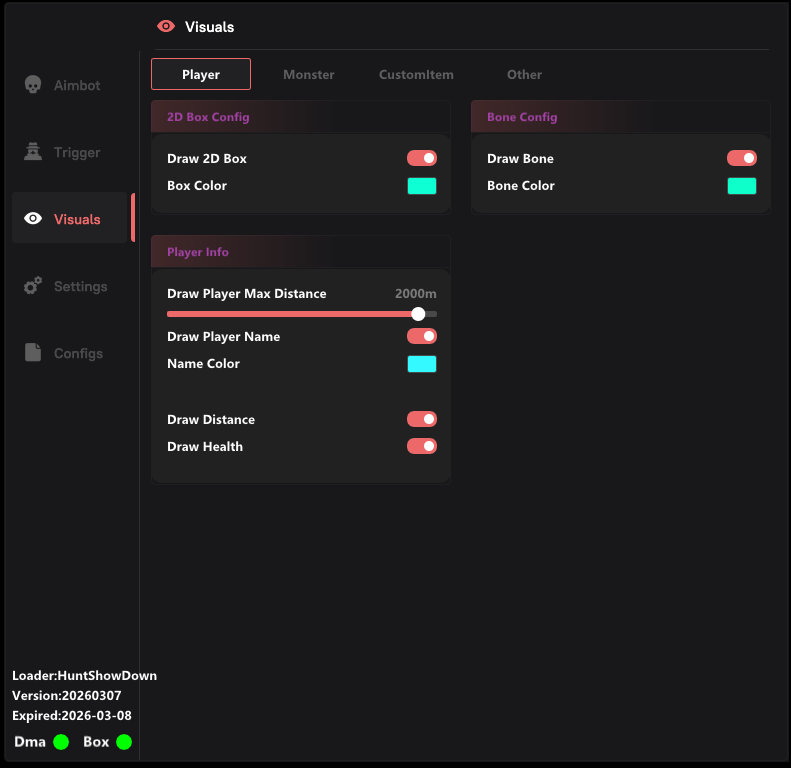Click the gears icon for Settings
The height and width of the screenshot is (768, 791).
33,286
